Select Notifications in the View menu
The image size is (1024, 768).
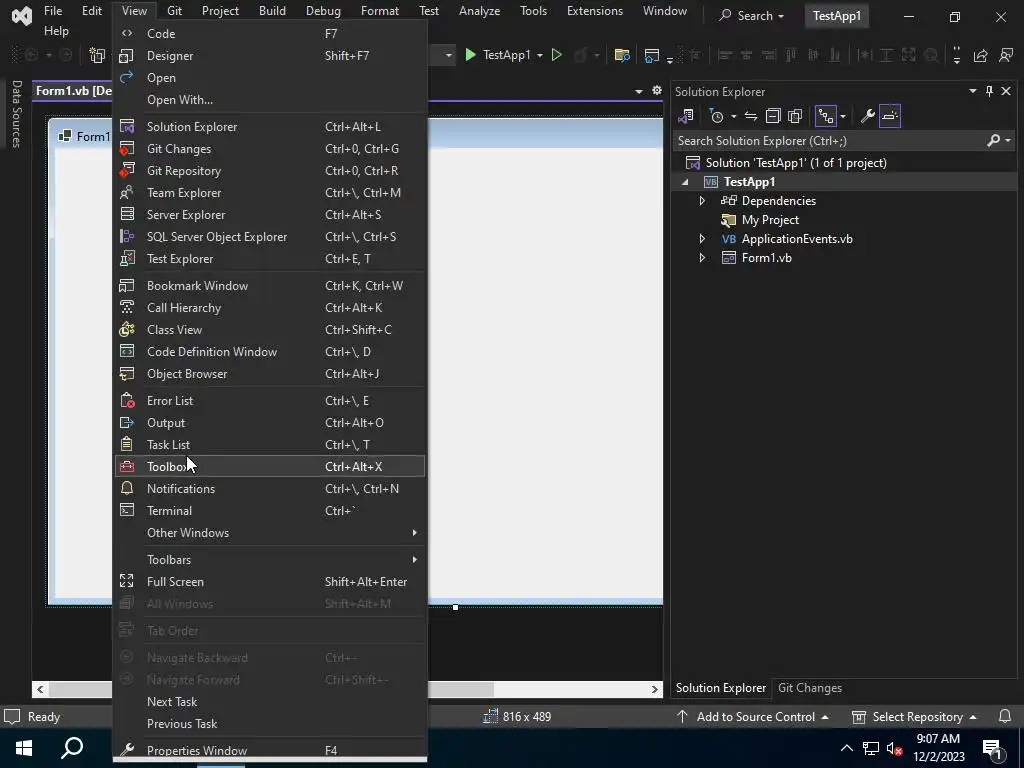coord(270,488)
